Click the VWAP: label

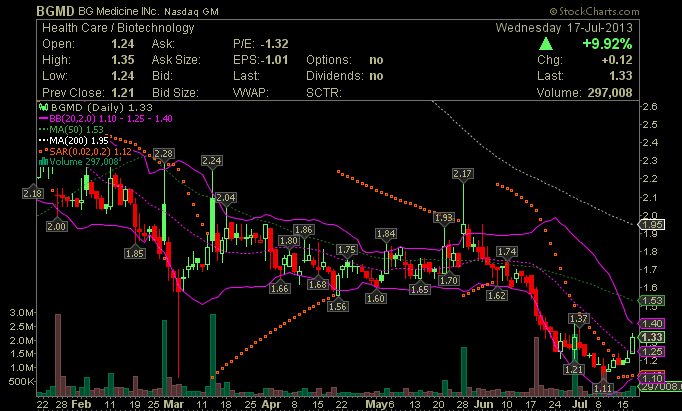(251, 93)
